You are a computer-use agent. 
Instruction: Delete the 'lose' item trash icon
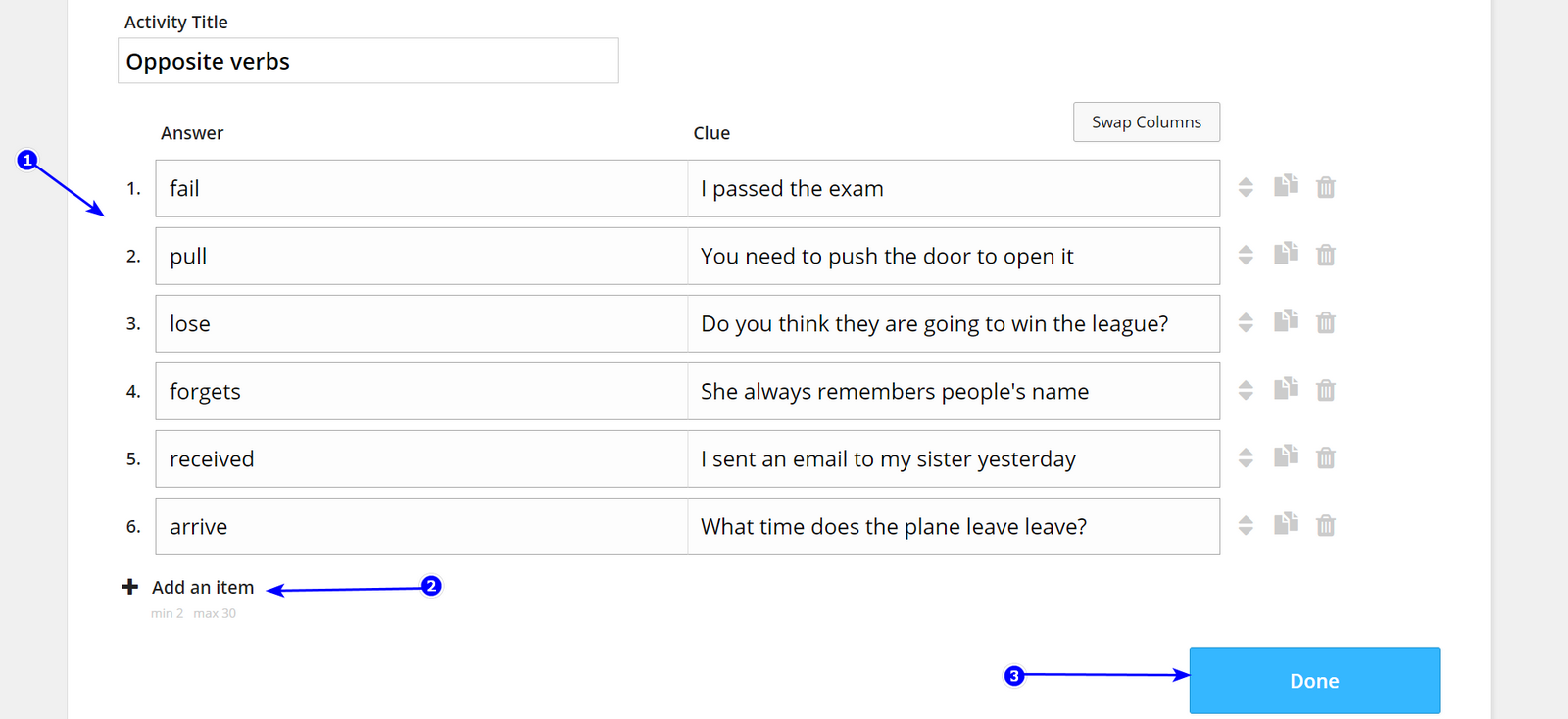click(1325, 322)
